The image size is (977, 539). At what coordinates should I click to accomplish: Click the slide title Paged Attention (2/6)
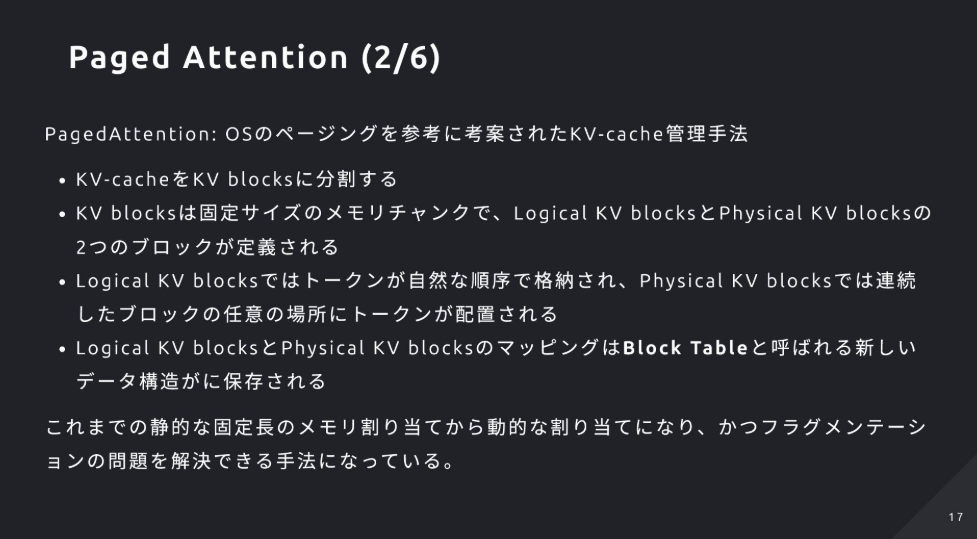(x=254, y=57)
